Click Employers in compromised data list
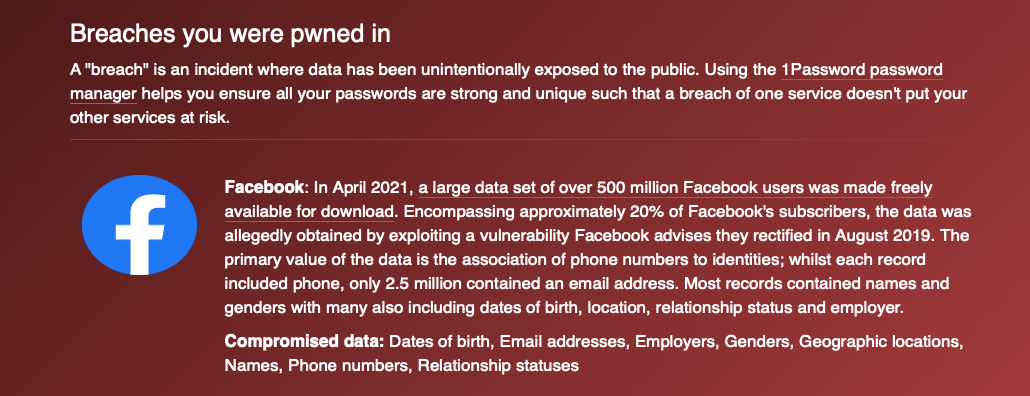1030x396 pixels. pyautogui.click(x=672, y=341)
